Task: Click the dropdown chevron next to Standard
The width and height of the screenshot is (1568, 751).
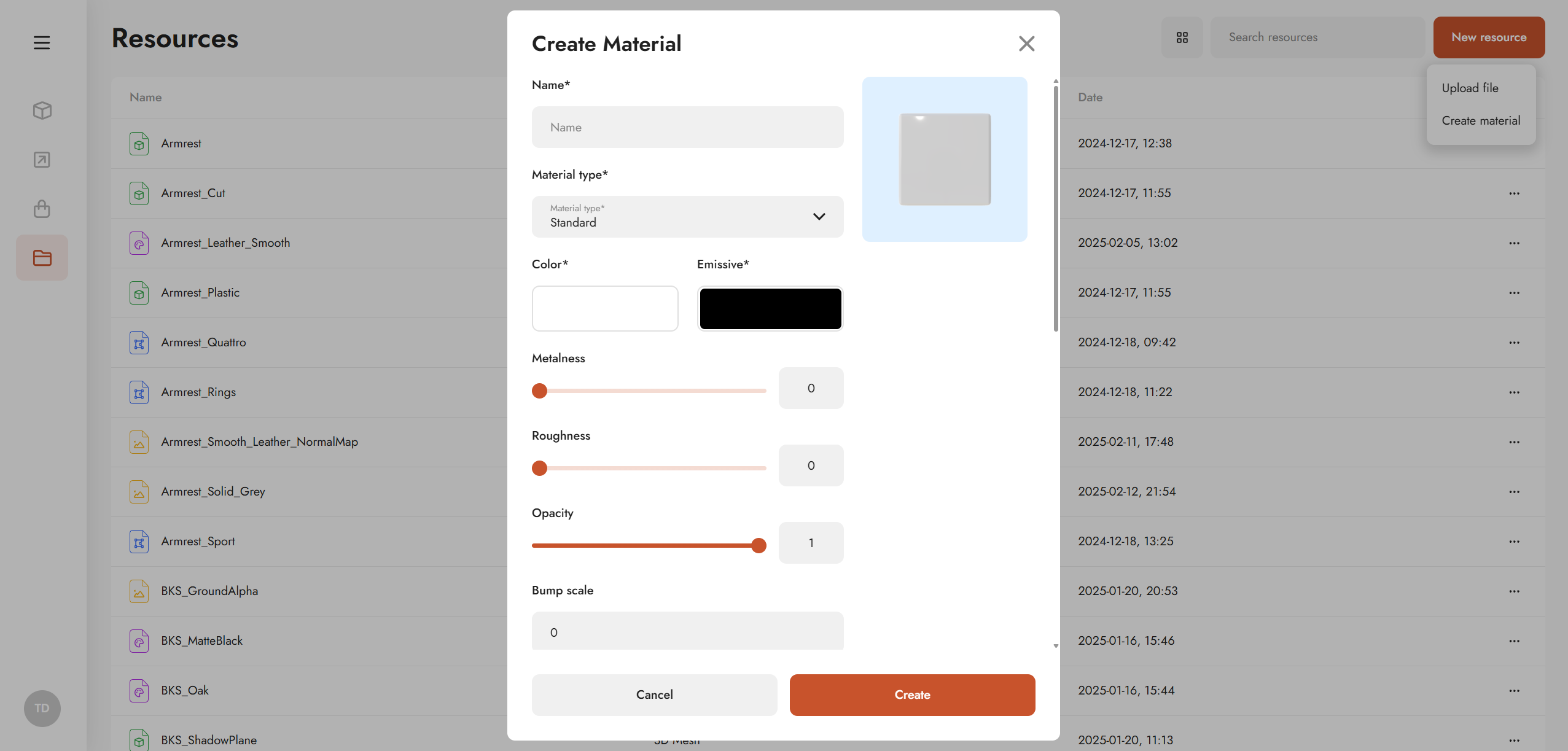Action: [x=819, y=217]
